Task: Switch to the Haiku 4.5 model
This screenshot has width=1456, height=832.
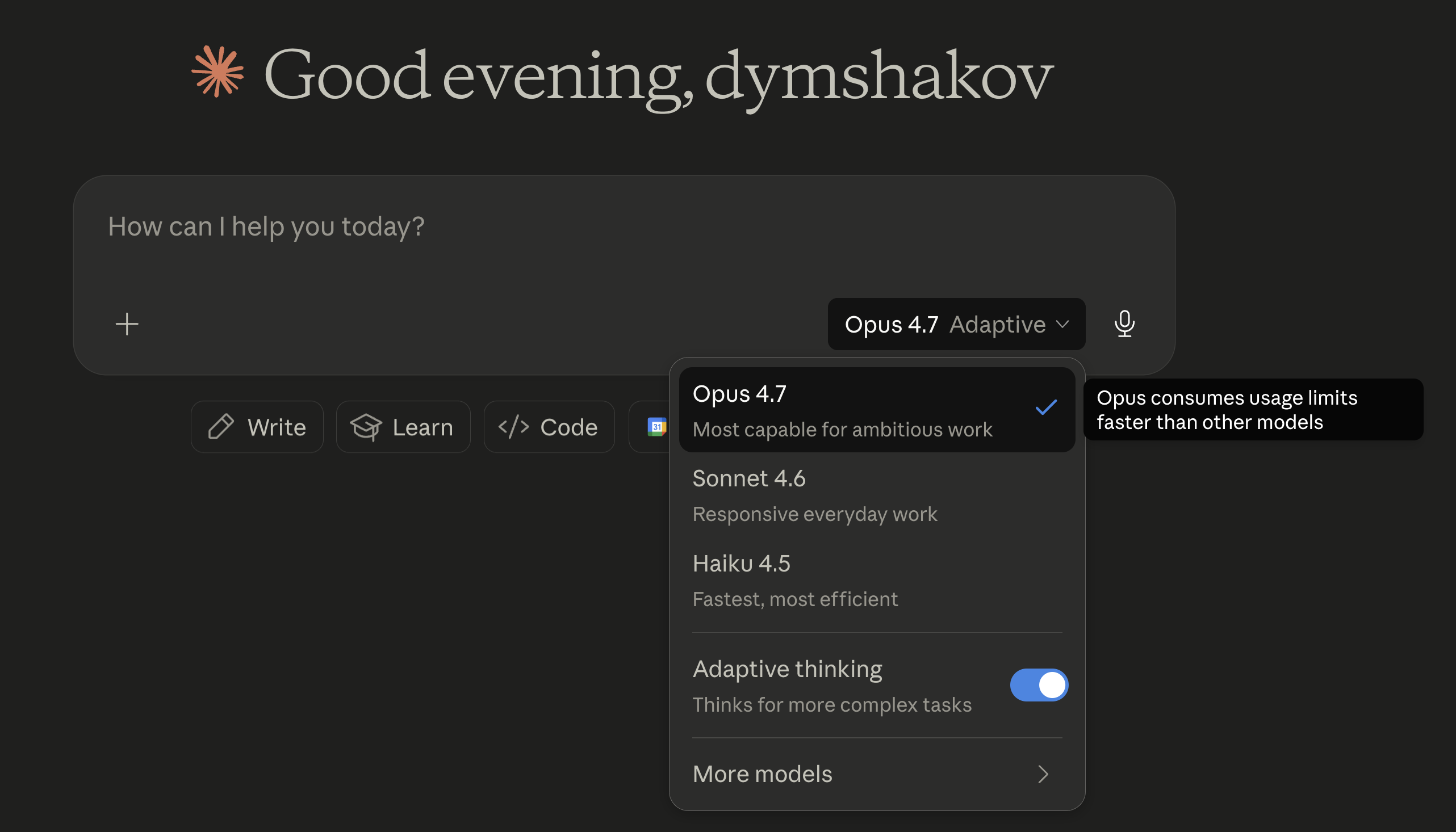Action: coord(877,581)
